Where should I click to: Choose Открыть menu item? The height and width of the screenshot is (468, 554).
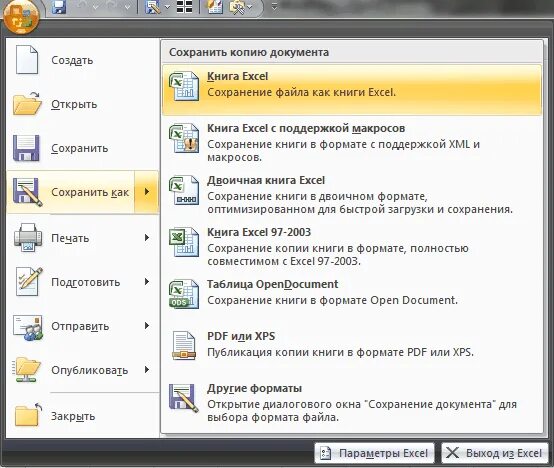coord(83,104)
